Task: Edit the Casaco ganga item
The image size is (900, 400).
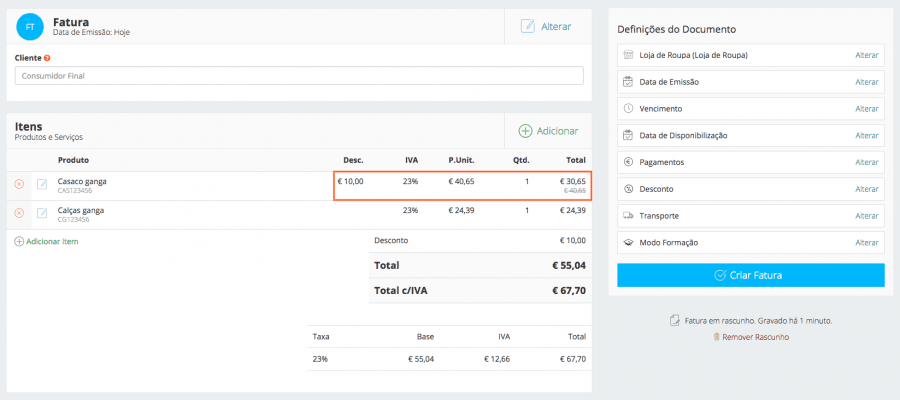Action: [42, 185]
